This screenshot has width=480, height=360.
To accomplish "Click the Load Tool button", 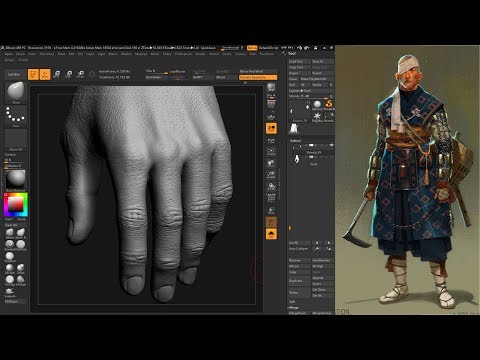I will (x=299, y=61).
